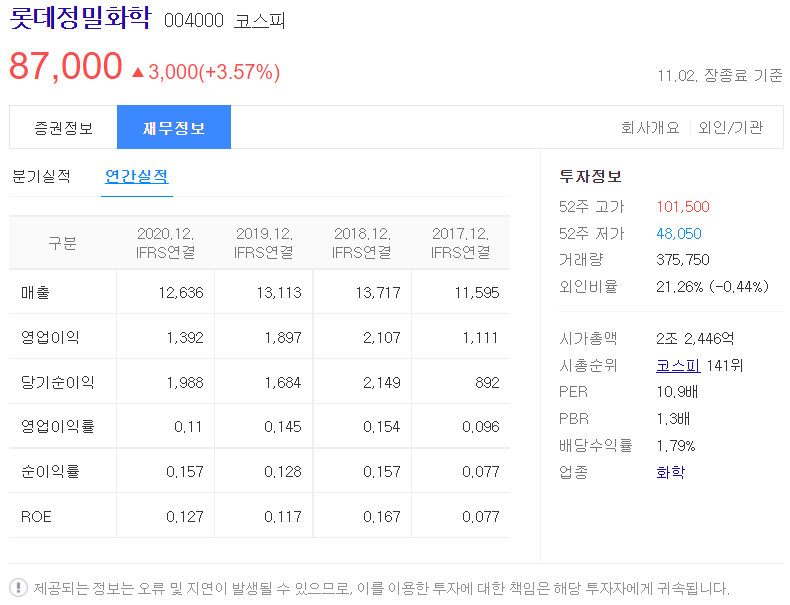Click the 11.02. 장종료 기준 timestamp
The image size is (790, 605).
click(x=720, y=76)
